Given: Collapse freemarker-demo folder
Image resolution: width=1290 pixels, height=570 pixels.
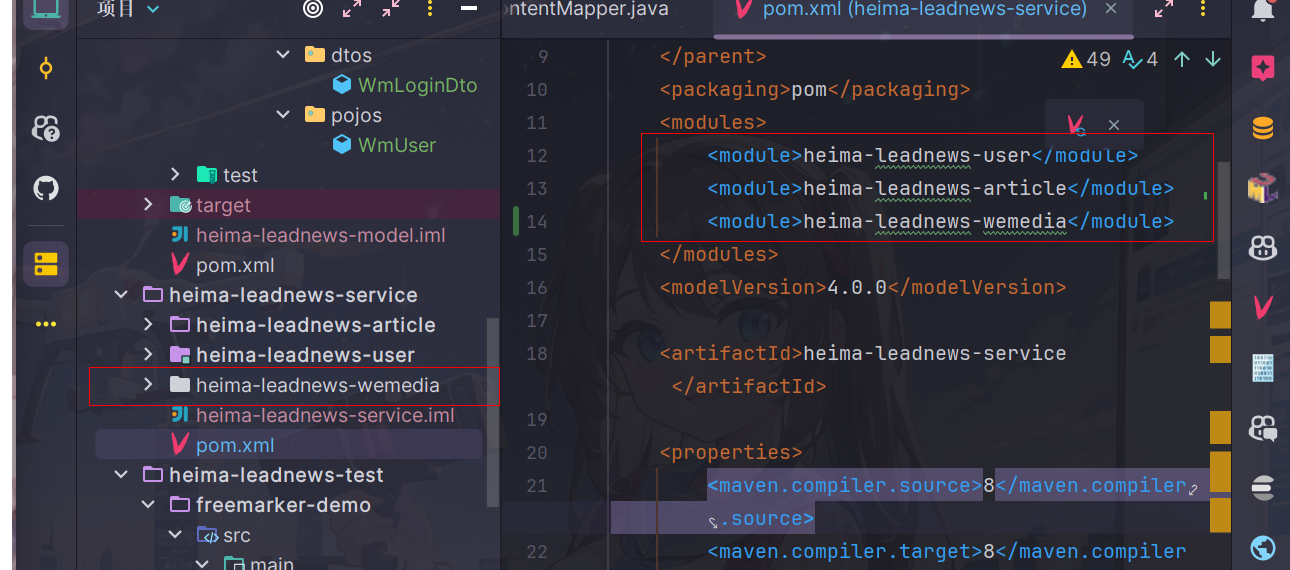Looking at the screenshot, I should coord(149,505).
